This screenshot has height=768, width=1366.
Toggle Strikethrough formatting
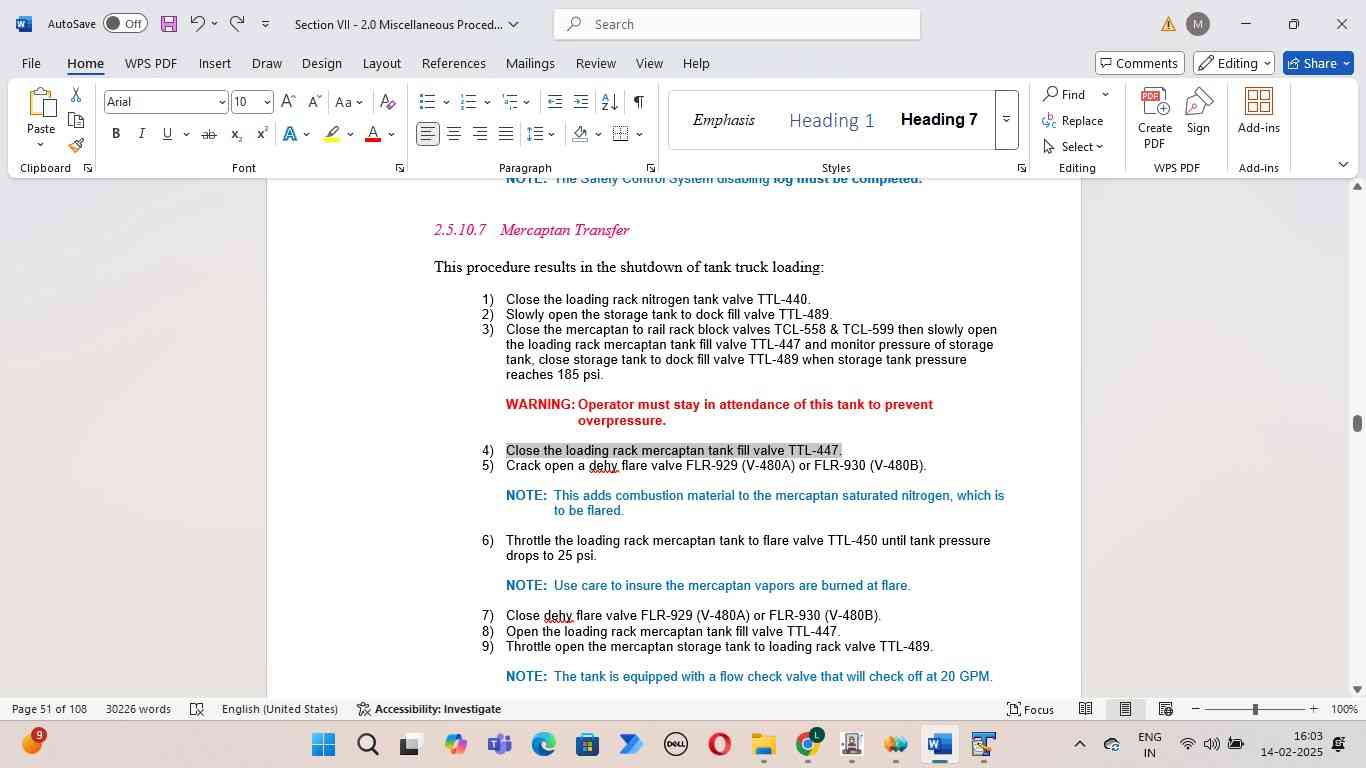point(209,134)
